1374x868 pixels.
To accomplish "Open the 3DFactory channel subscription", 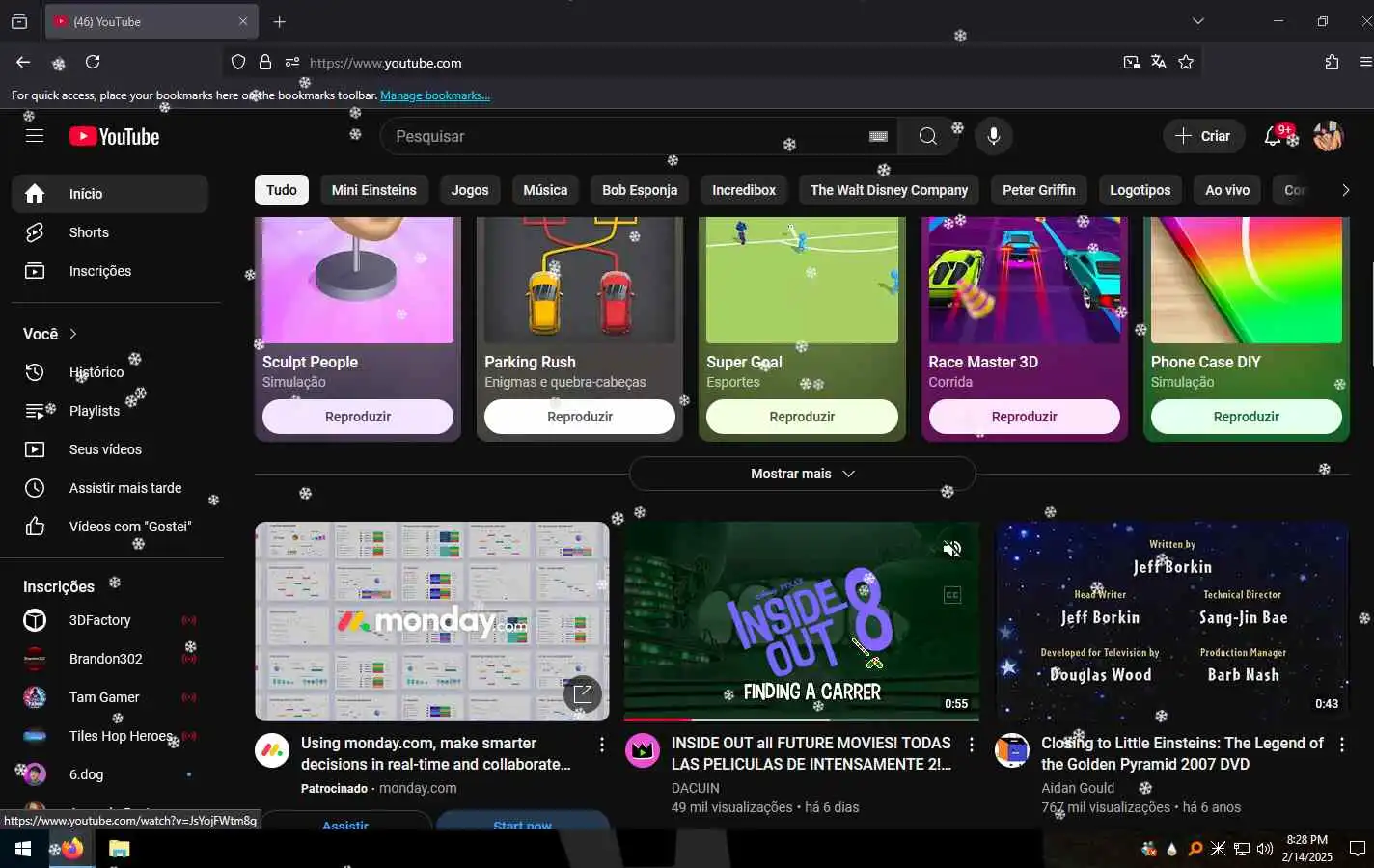I will click(x=110, y=620).
